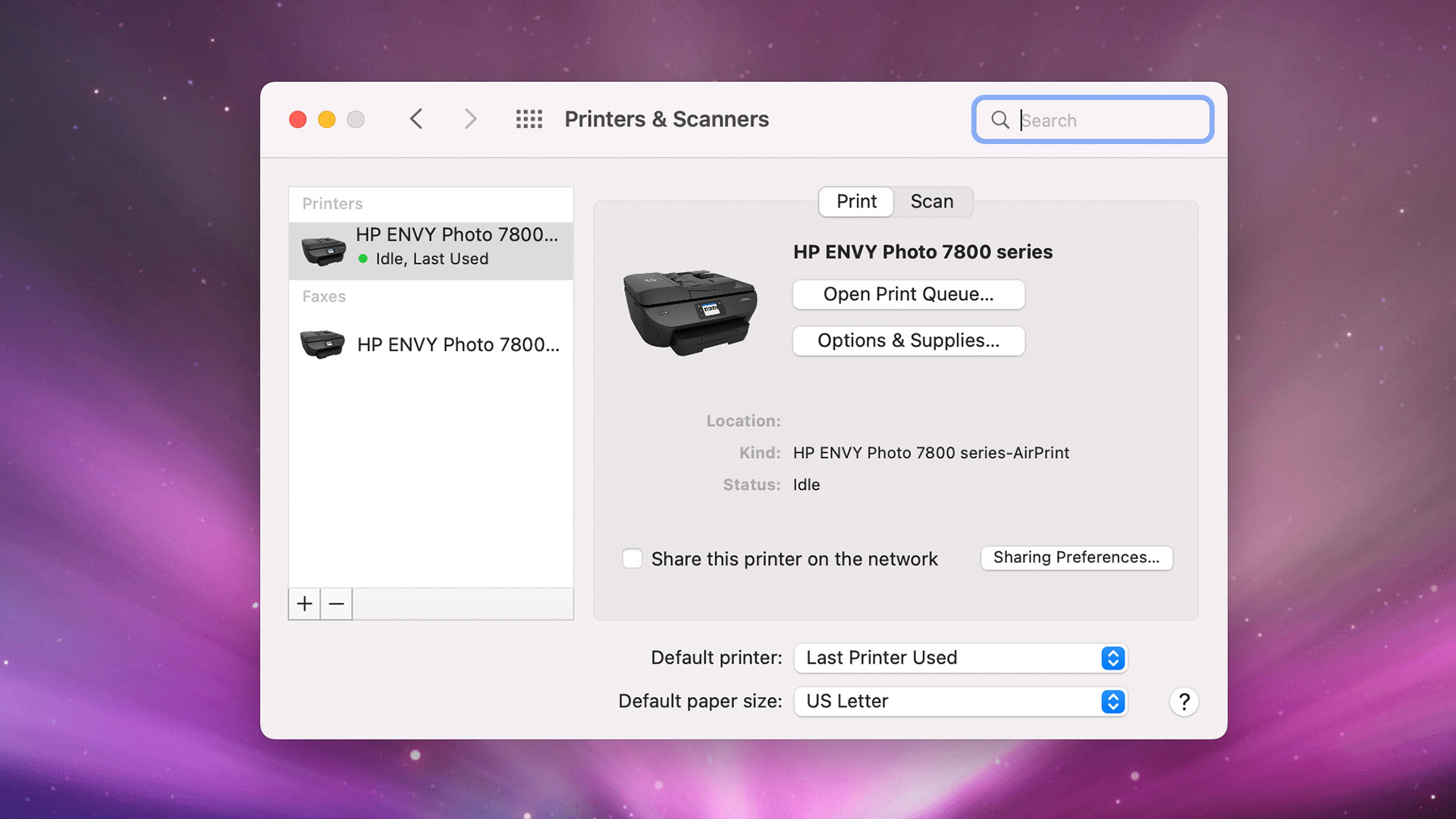The width and height of the screenshot is (1456, 819).
Task: Enable Share this printer on the network
Action: pos(632,559)
